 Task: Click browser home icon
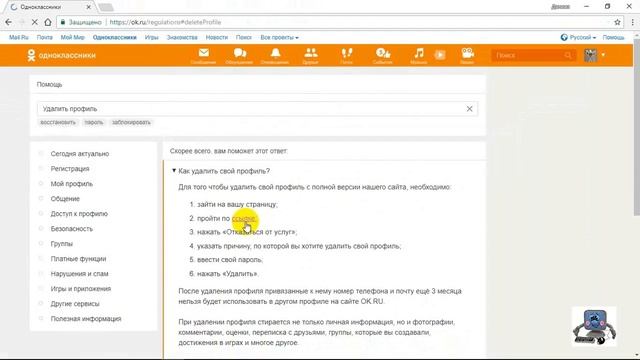point(48,22)
